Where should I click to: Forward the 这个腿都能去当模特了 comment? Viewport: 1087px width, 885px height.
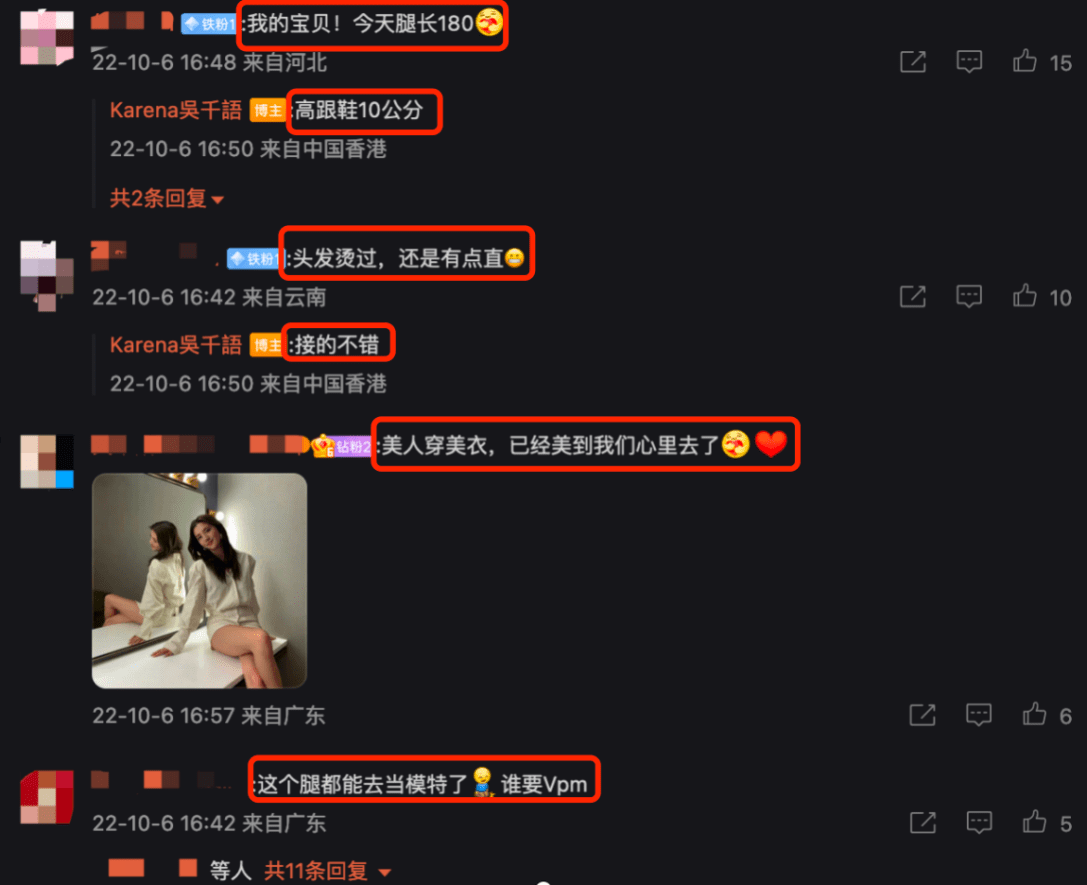(923, 823)
